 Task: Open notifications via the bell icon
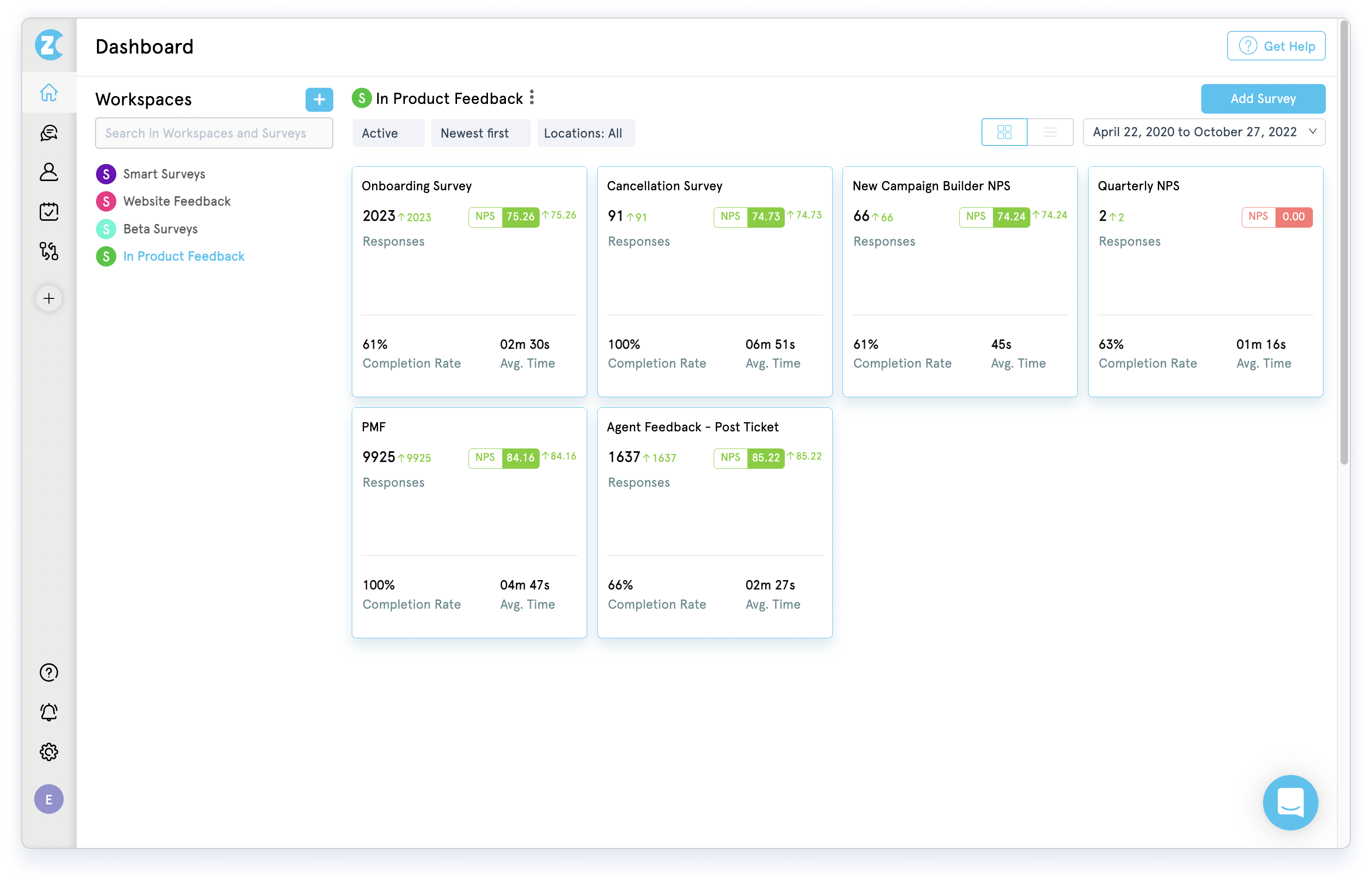tap(49, 712)
